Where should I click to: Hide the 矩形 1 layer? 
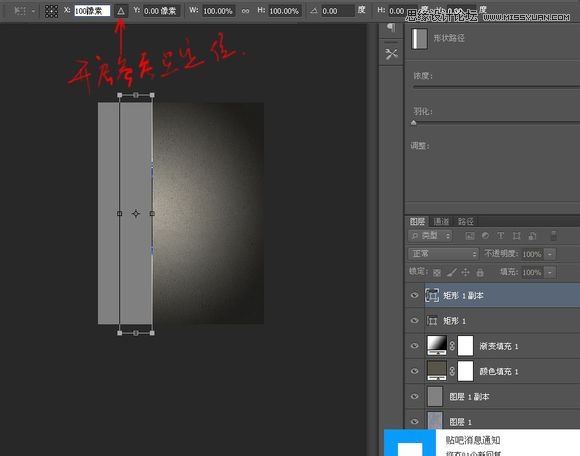point(415,321)
